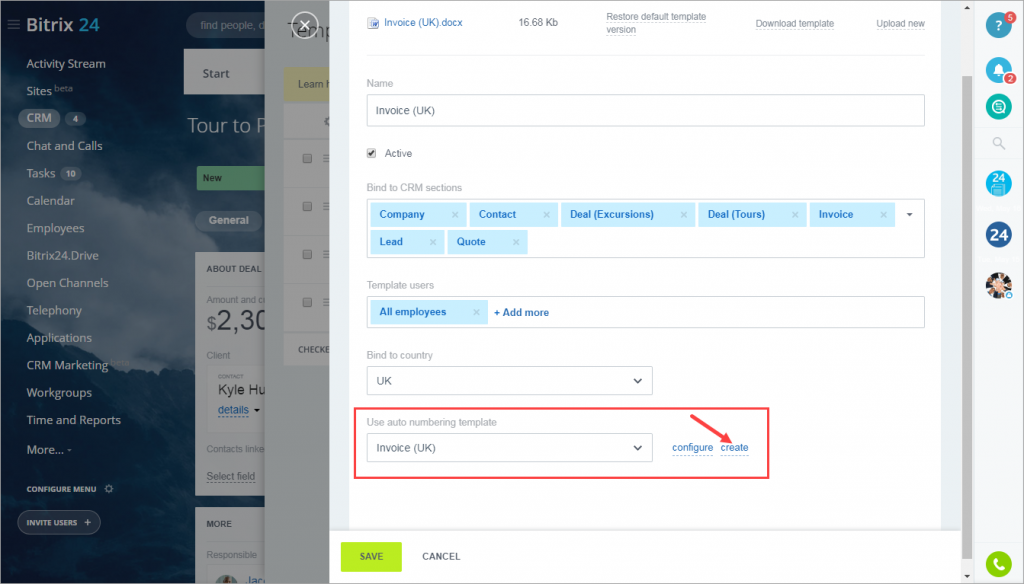
Task: Open Chat and Calls in the left menu
Action: pos(65,146)
